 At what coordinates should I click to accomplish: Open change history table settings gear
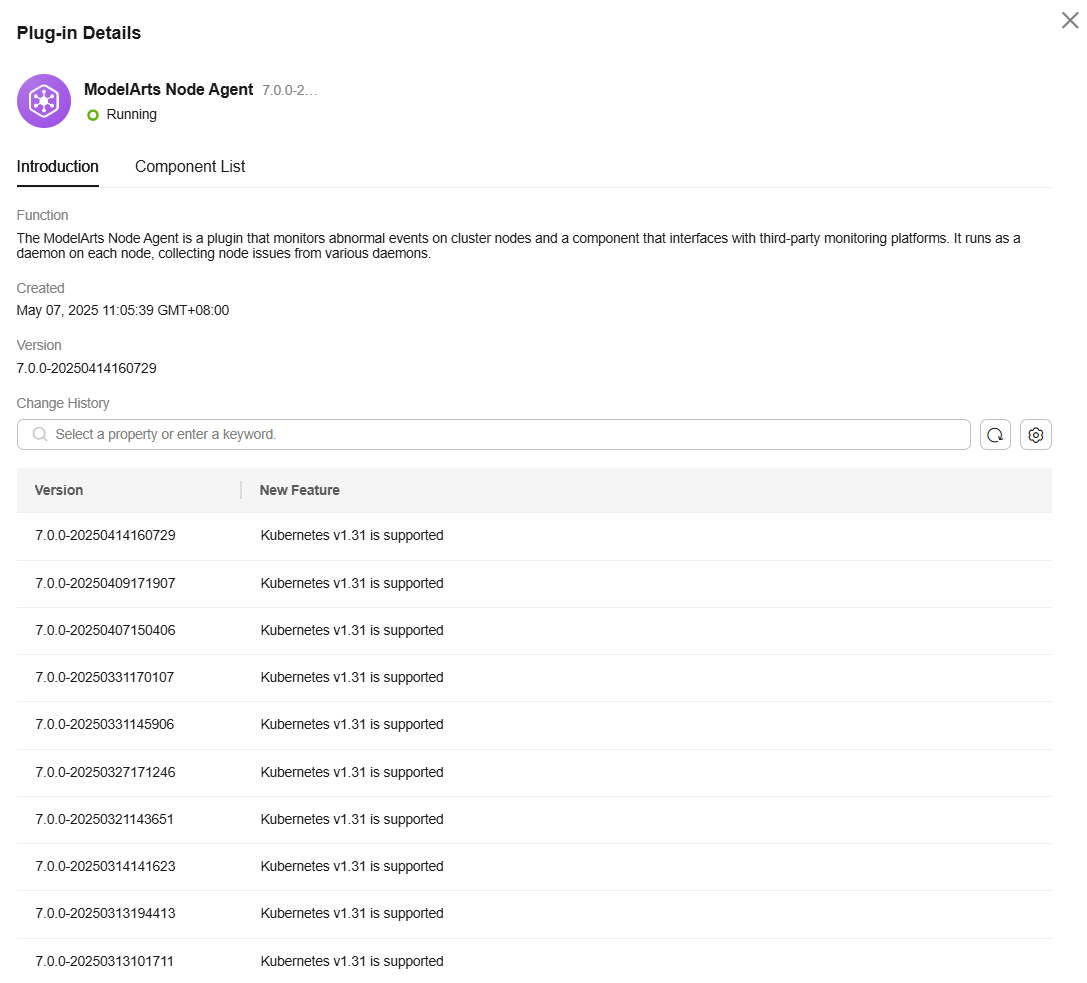pyautogui.click(x=1036, y=435)
